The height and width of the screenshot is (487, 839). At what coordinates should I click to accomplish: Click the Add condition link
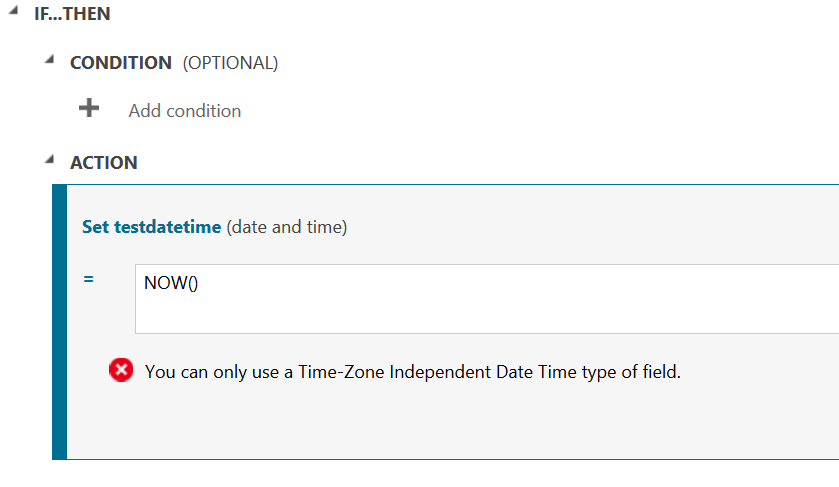tap(184, 111)
